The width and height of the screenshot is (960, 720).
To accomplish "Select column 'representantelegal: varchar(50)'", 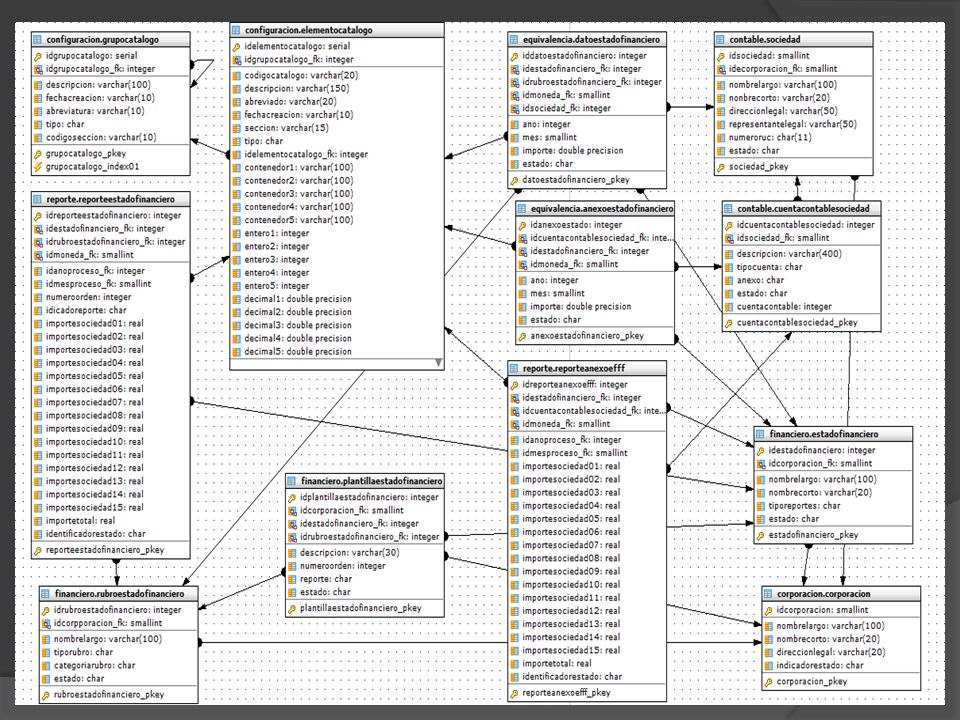I will click(793, 124).
